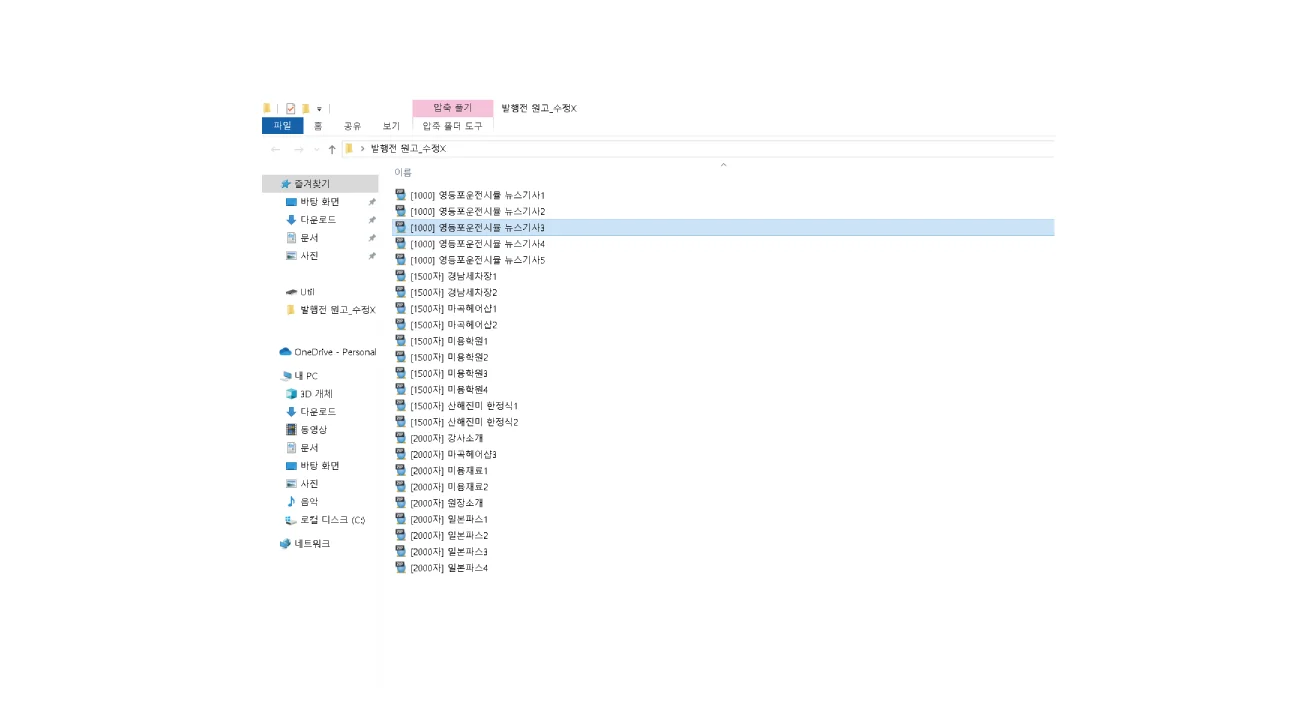Click the 네트워크 icon in navigation pane
Screen dimensions: 1316x728
285,544
